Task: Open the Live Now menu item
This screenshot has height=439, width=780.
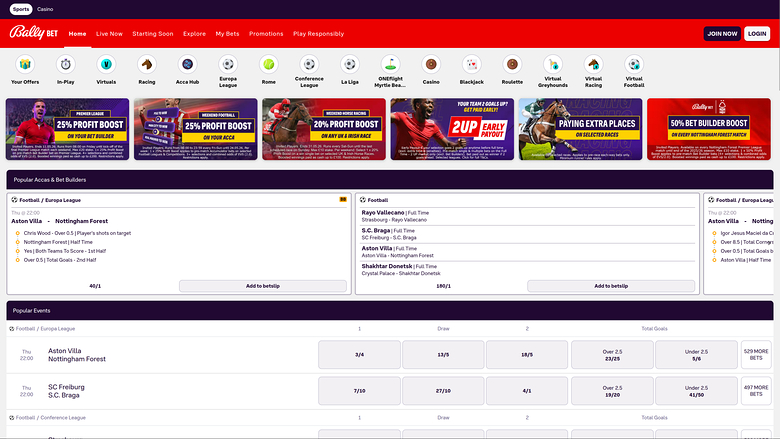Action: pos(109,34)
